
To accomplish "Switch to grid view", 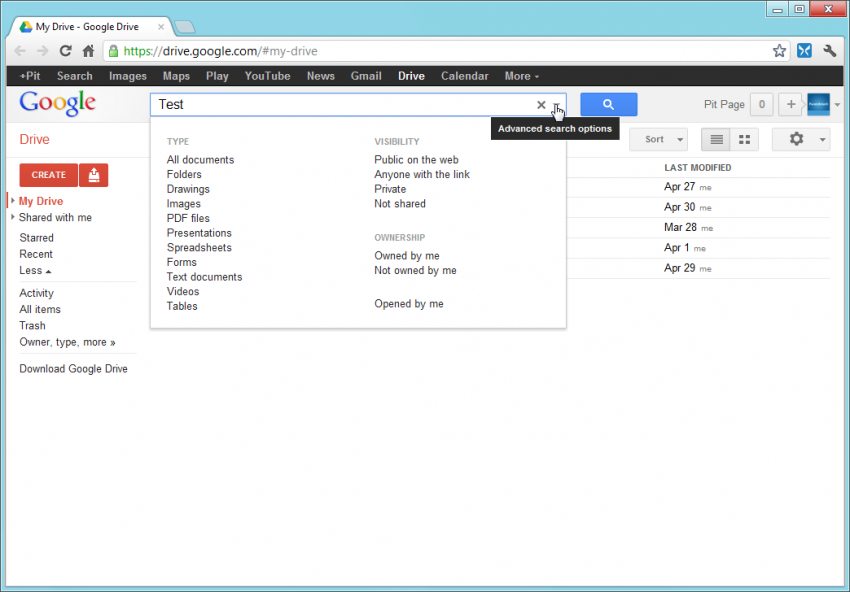I will [x=745, y=140].
